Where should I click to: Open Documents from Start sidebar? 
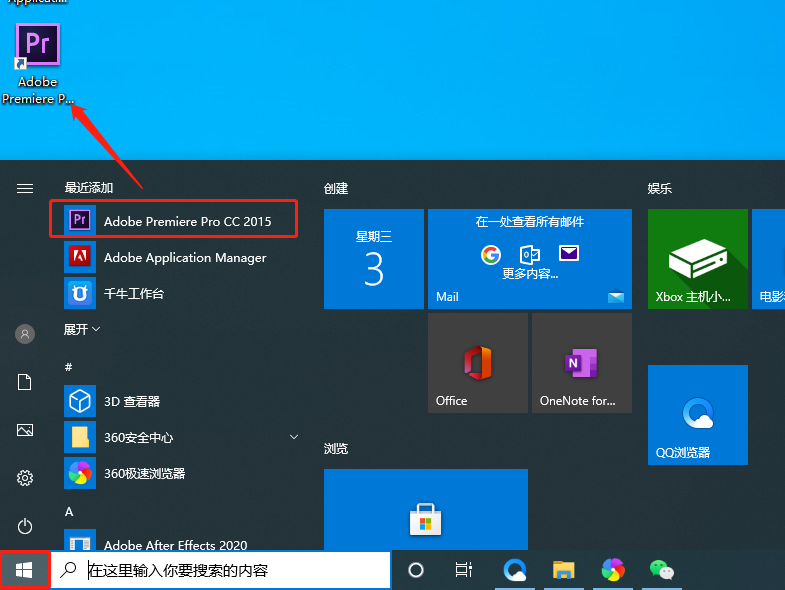[x=25, y=382]
